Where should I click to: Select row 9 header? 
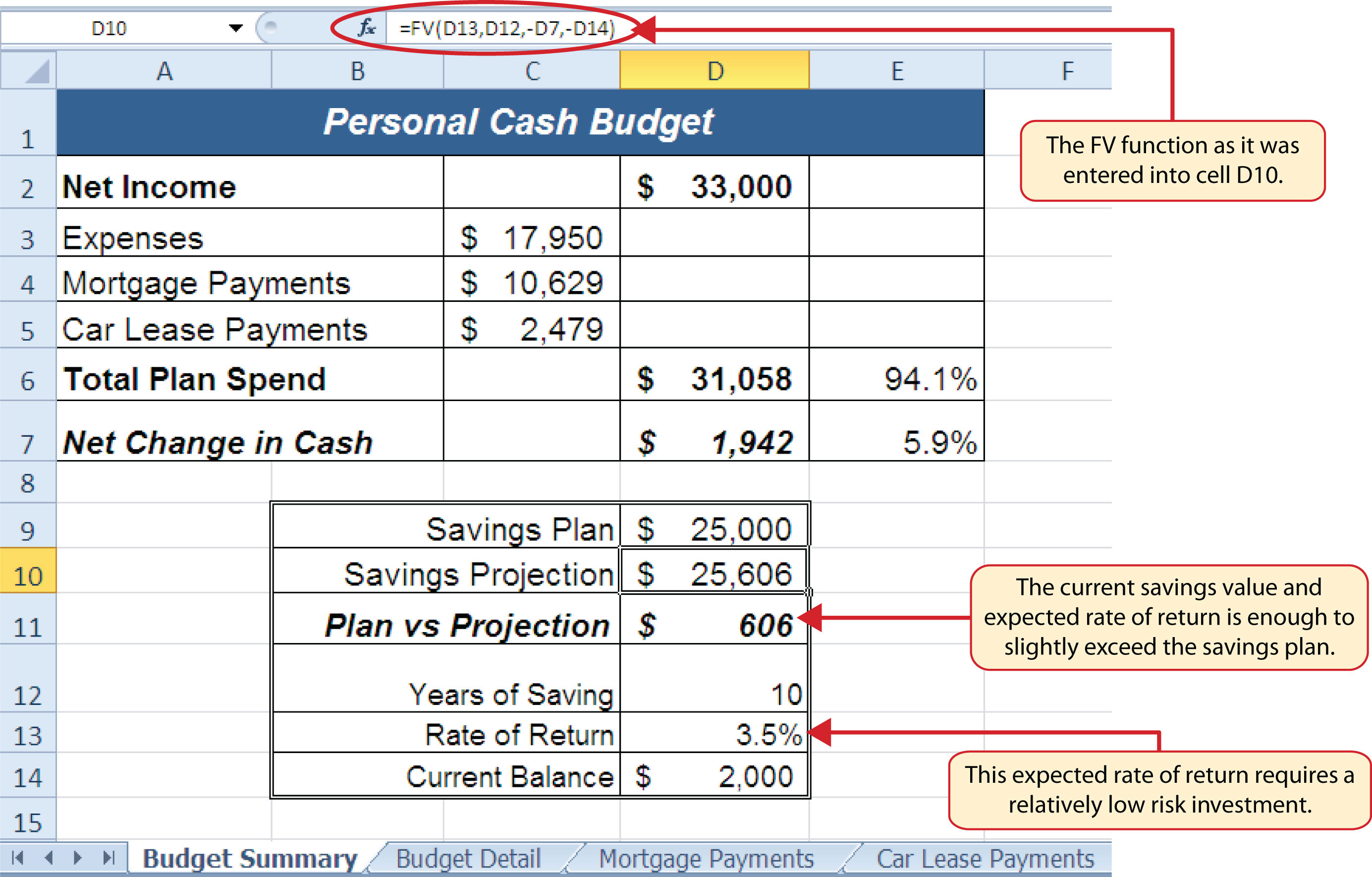click(28, 526)
